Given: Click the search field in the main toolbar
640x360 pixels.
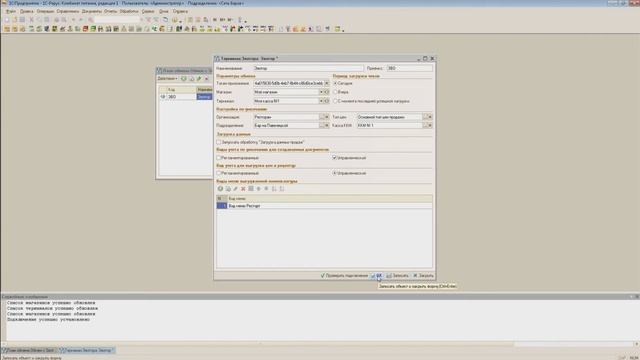Looking at the screenshot, I should [117, 20].
